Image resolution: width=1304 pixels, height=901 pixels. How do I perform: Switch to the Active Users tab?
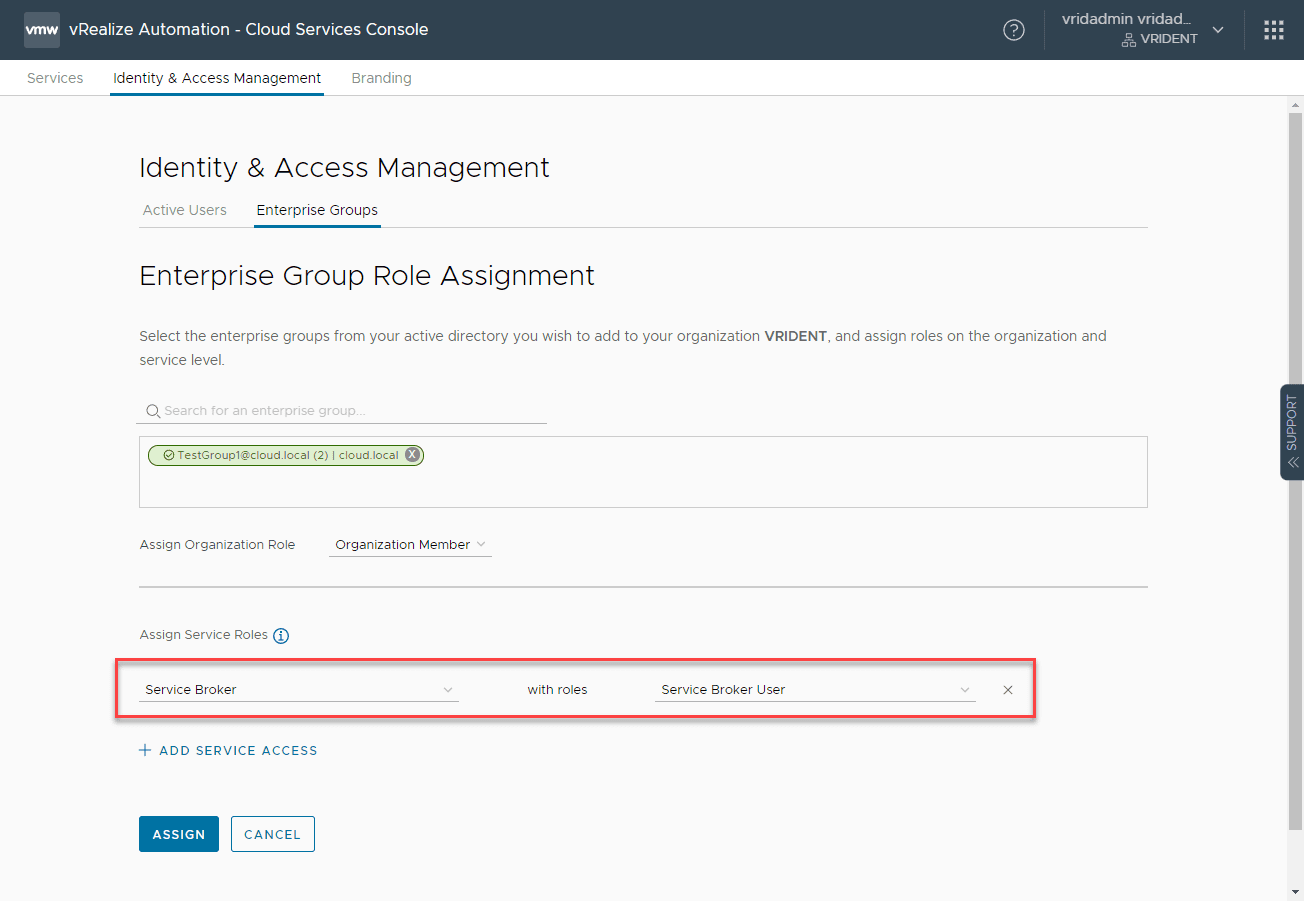point(184,210)
